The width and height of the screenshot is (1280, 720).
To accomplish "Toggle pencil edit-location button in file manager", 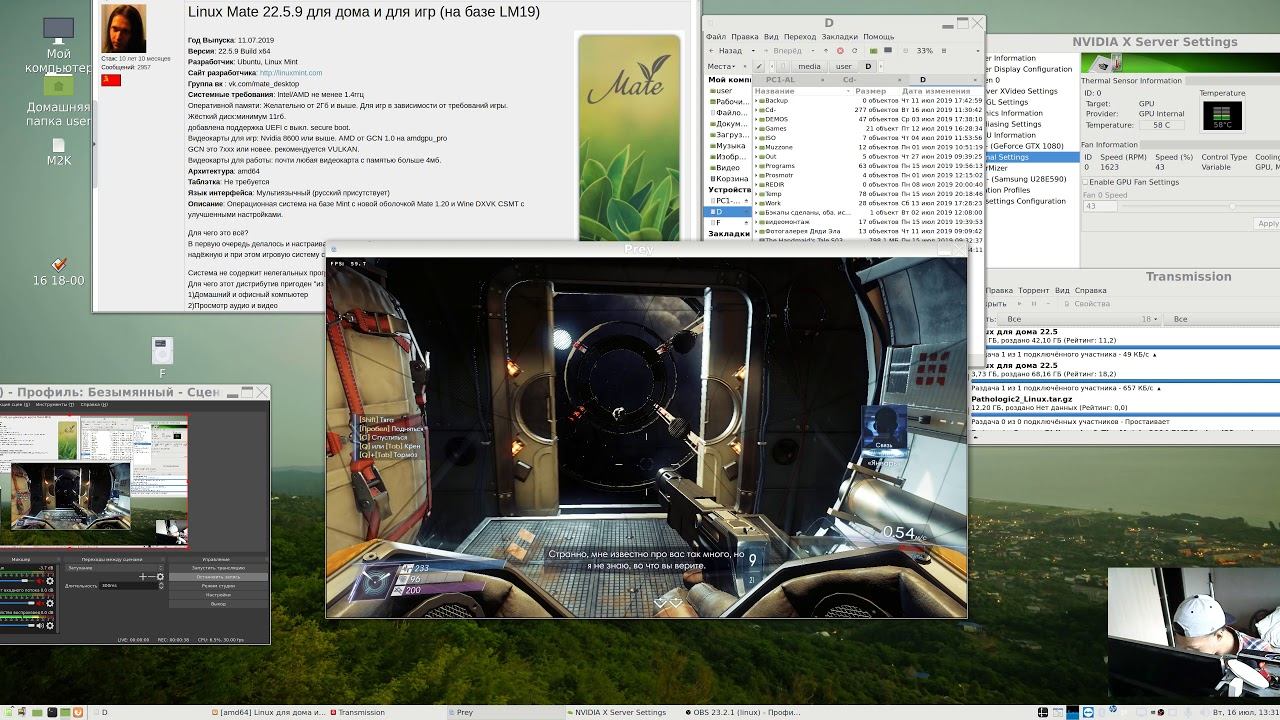I will [759, 66].
